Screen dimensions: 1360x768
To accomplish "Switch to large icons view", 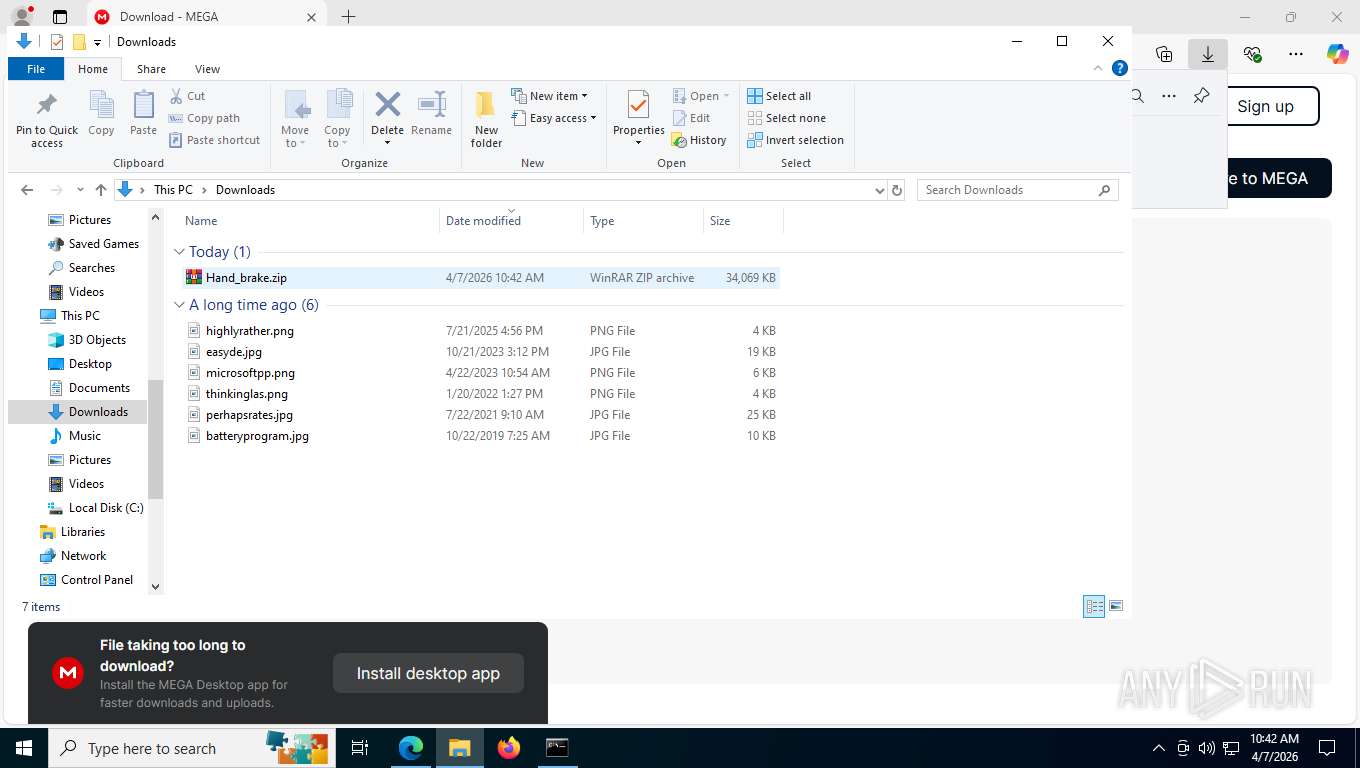I will point(1116,606).
